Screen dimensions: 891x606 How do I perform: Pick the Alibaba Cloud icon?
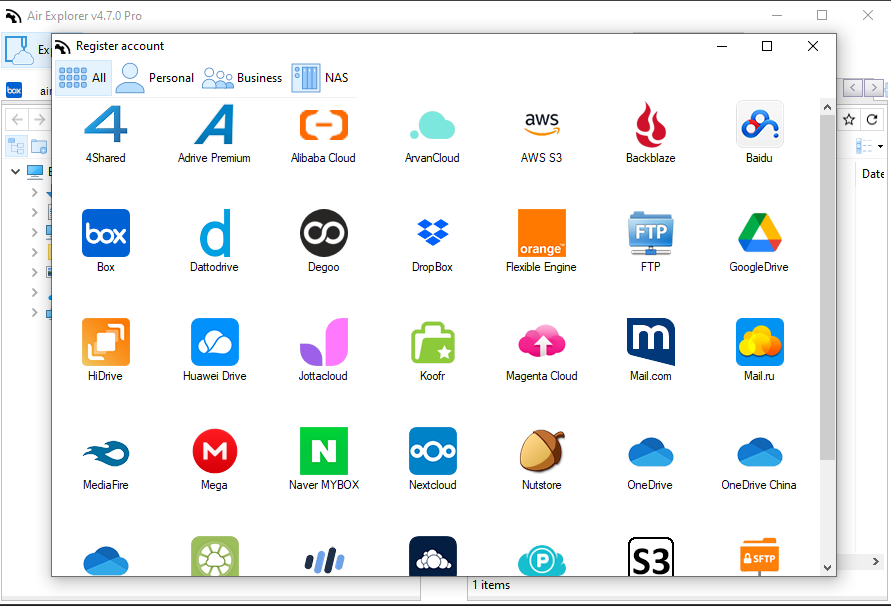[x=323, y=134]
